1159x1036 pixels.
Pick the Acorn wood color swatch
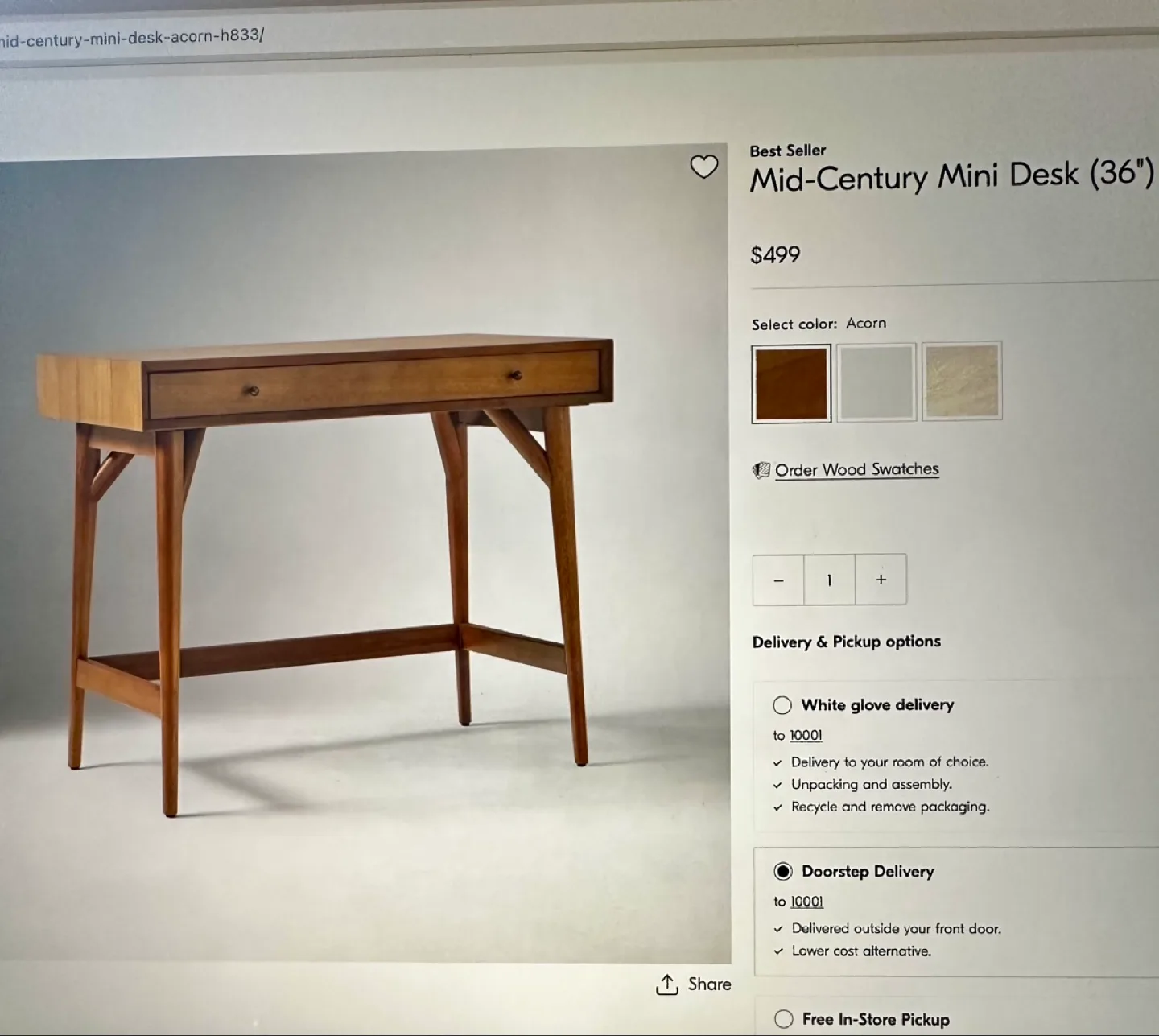coord(791,383)
